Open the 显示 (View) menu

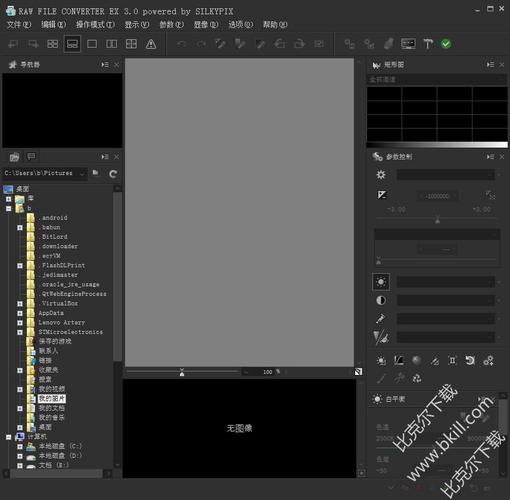click(137, 24)
